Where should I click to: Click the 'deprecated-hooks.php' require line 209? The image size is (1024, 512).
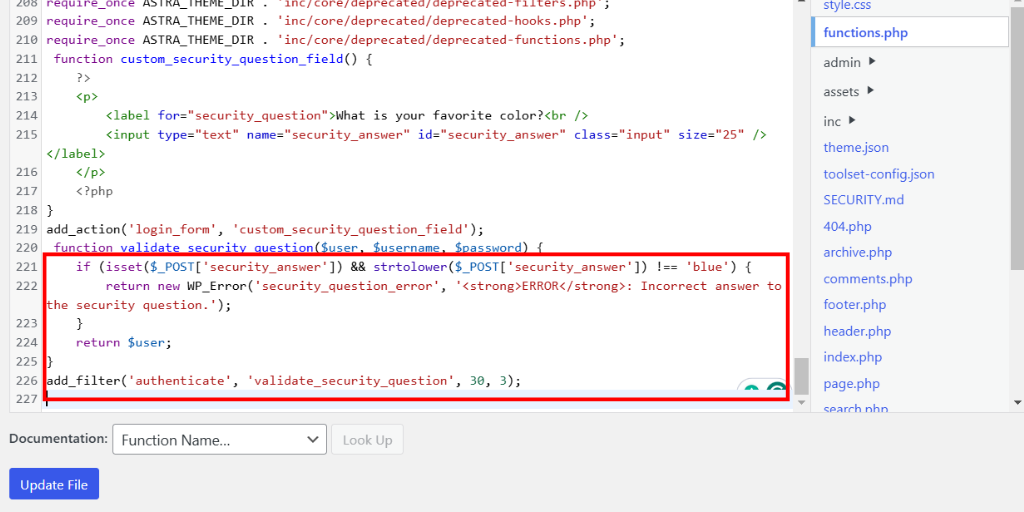[321, 21]
